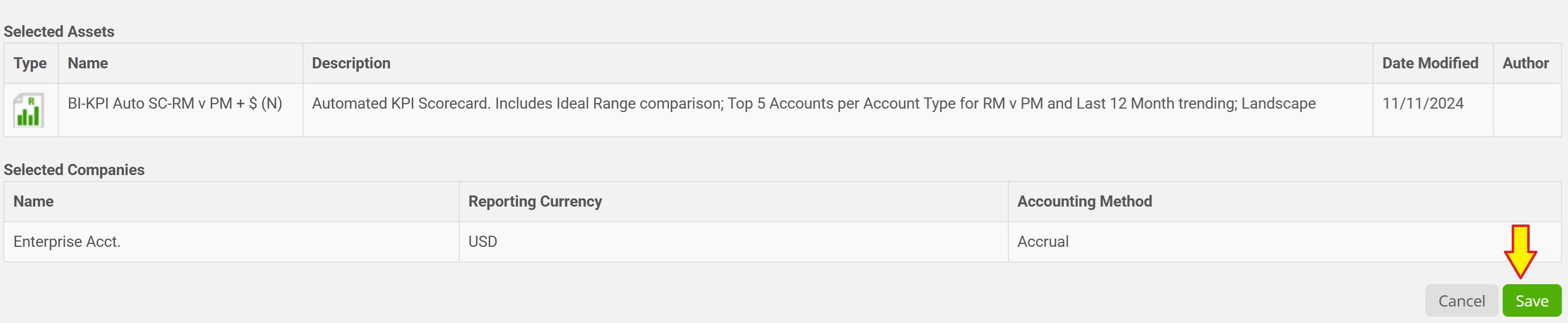Select the Automated KPI Scorecard description text
Screen dimensions: 1568x323
[x=814, y=103]
